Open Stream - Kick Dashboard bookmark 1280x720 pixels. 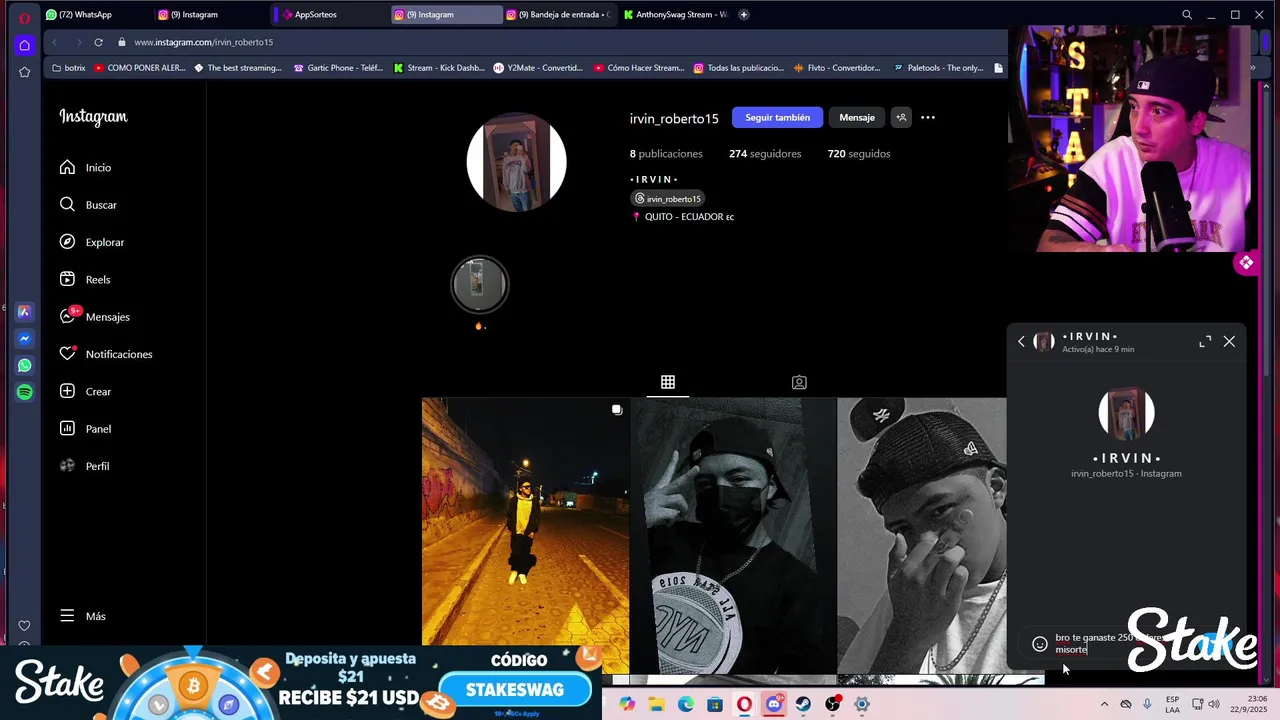point(439,68)
